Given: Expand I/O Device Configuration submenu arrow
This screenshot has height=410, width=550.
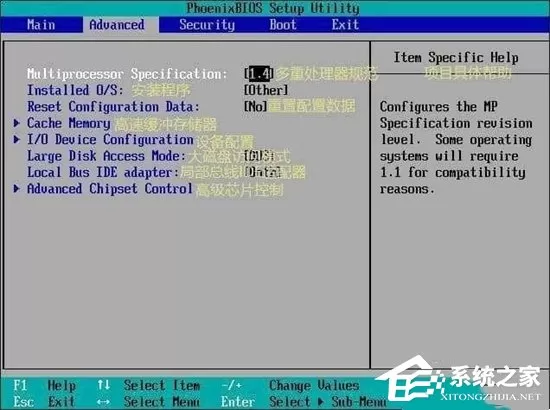Looking at the screenshot, I should click(x=16, y=139).
